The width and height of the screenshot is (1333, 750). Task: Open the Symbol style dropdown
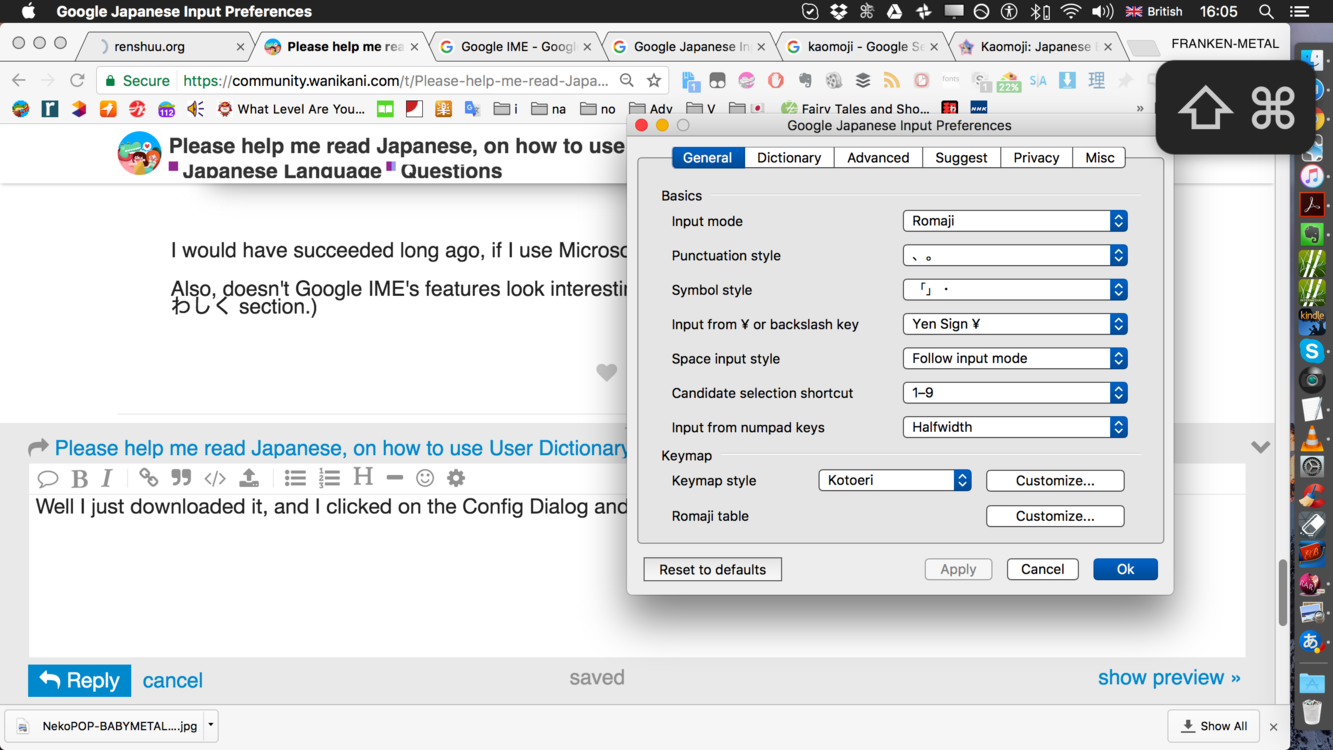pos(1015,290)
